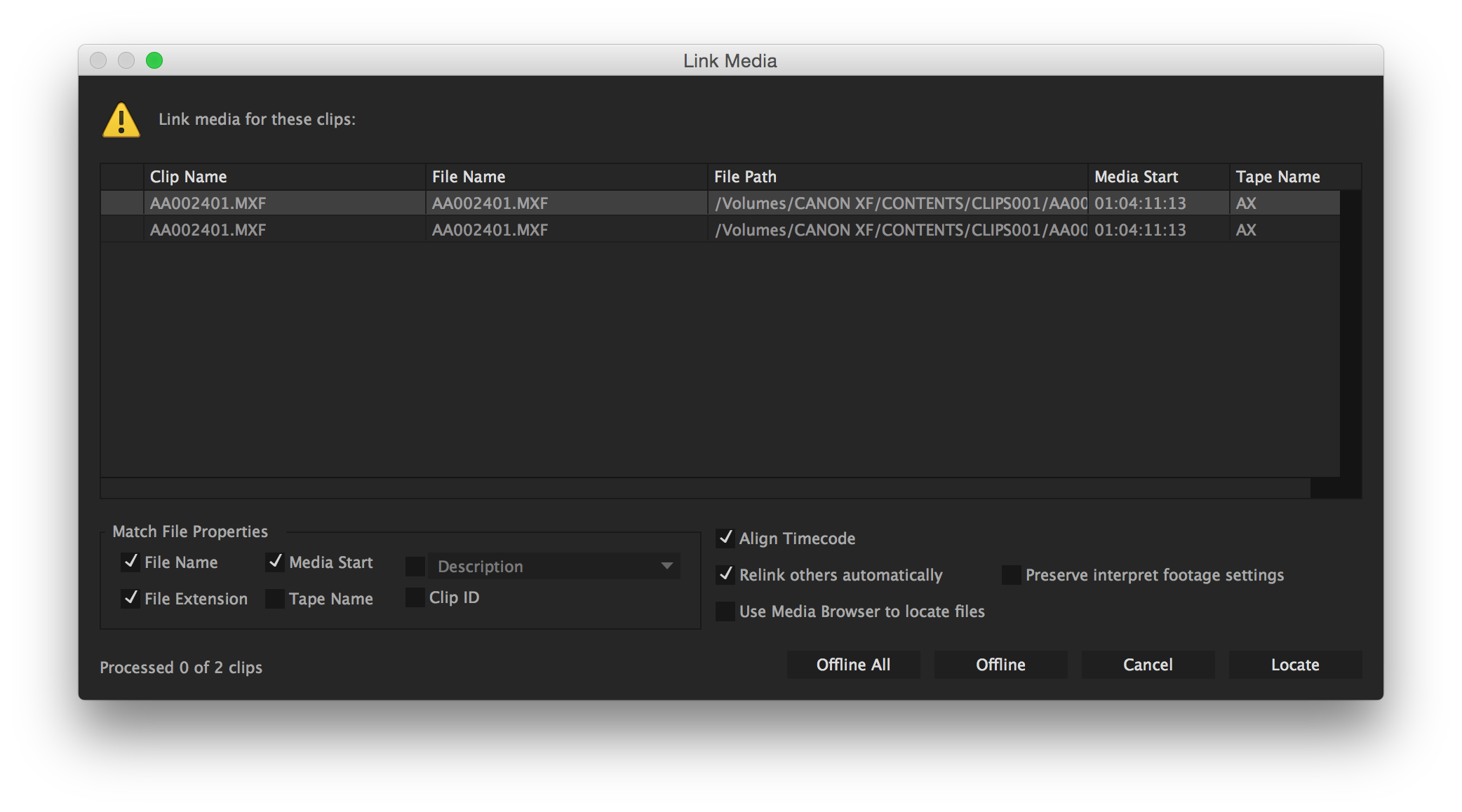This screenshot has width=1462, height=812.
Task: Enable Preserve interpret footage settings
Action: (x=1011, y=575)
